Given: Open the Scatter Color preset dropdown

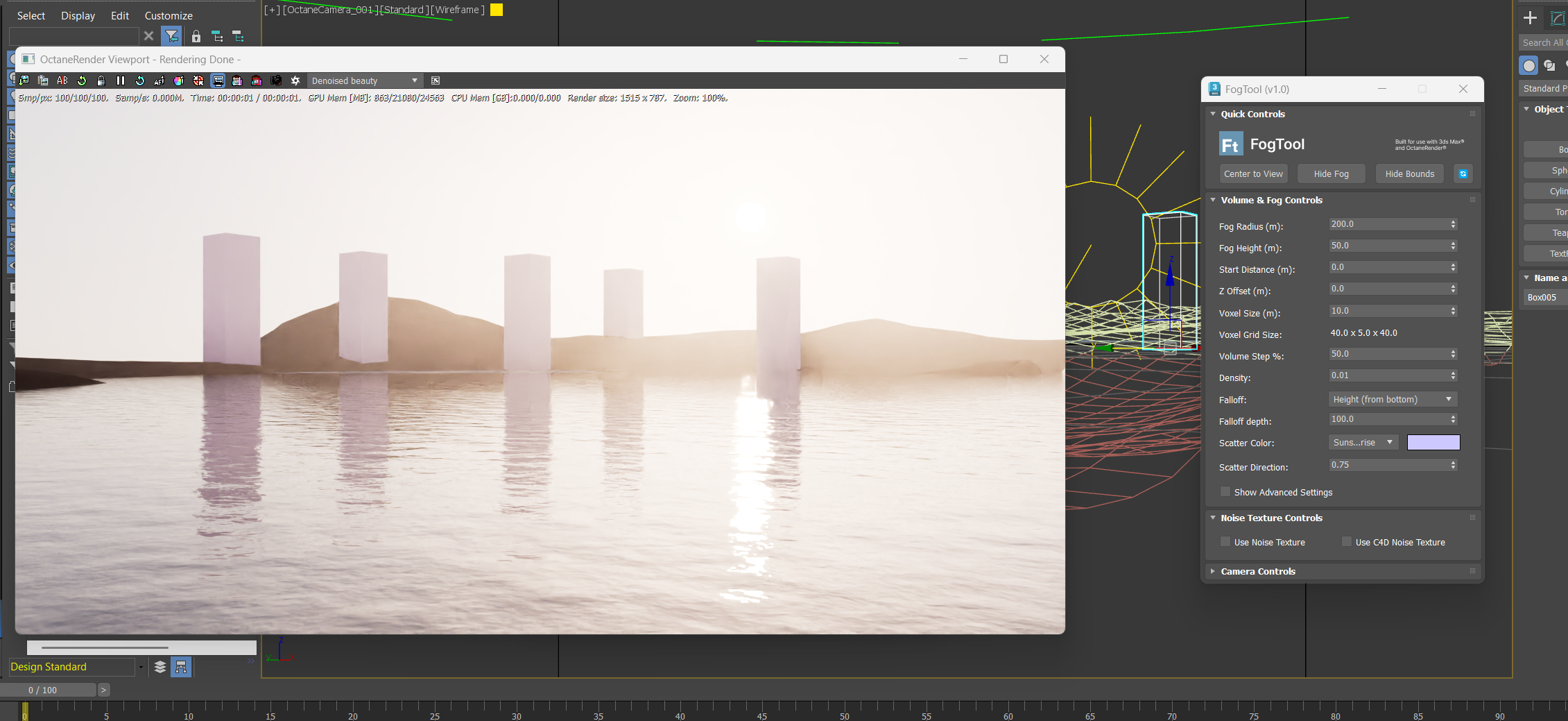Looking at the screenshot, I should (1363, 442).
